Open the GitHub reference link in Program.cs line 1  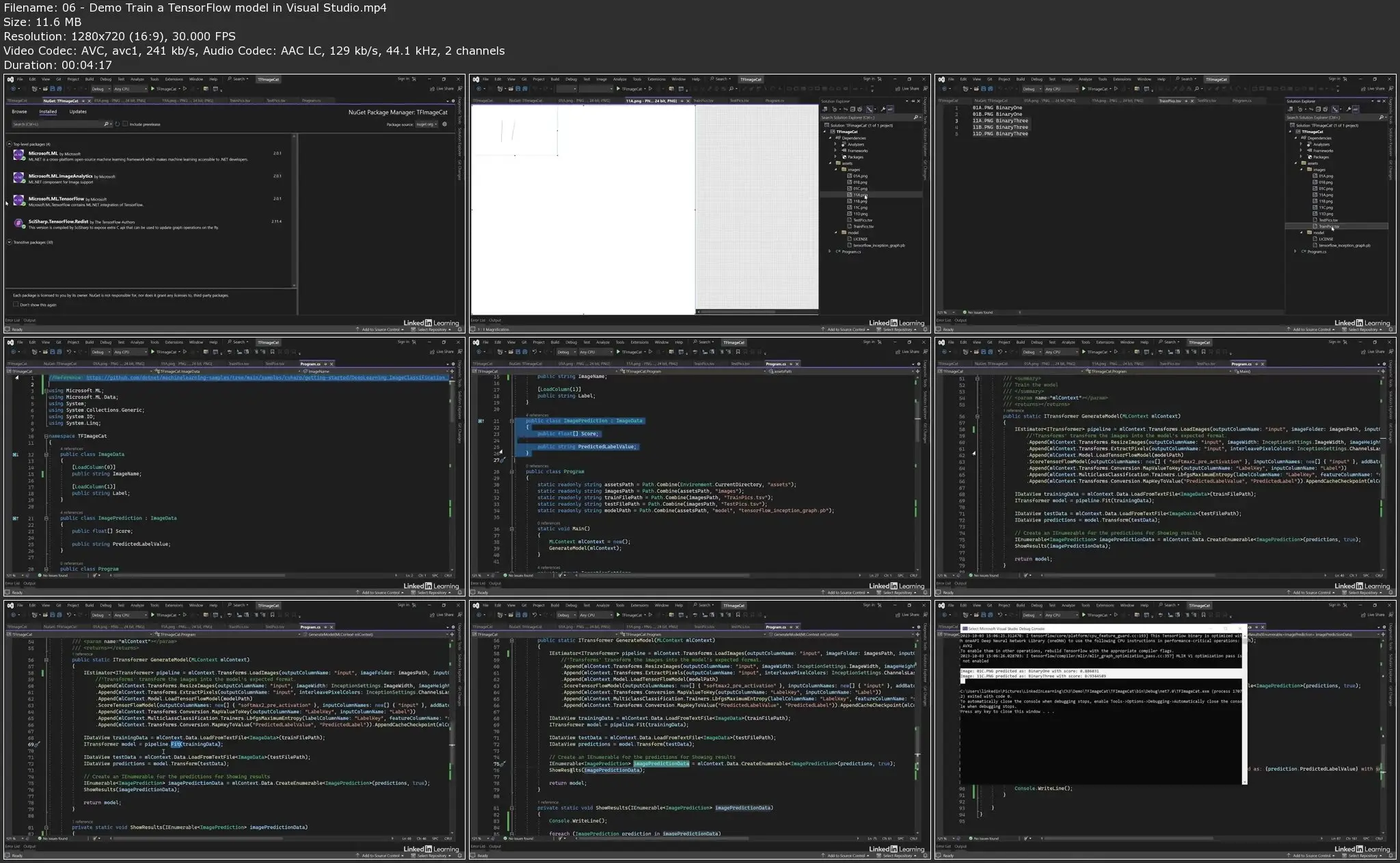click(x=266, y=377)
